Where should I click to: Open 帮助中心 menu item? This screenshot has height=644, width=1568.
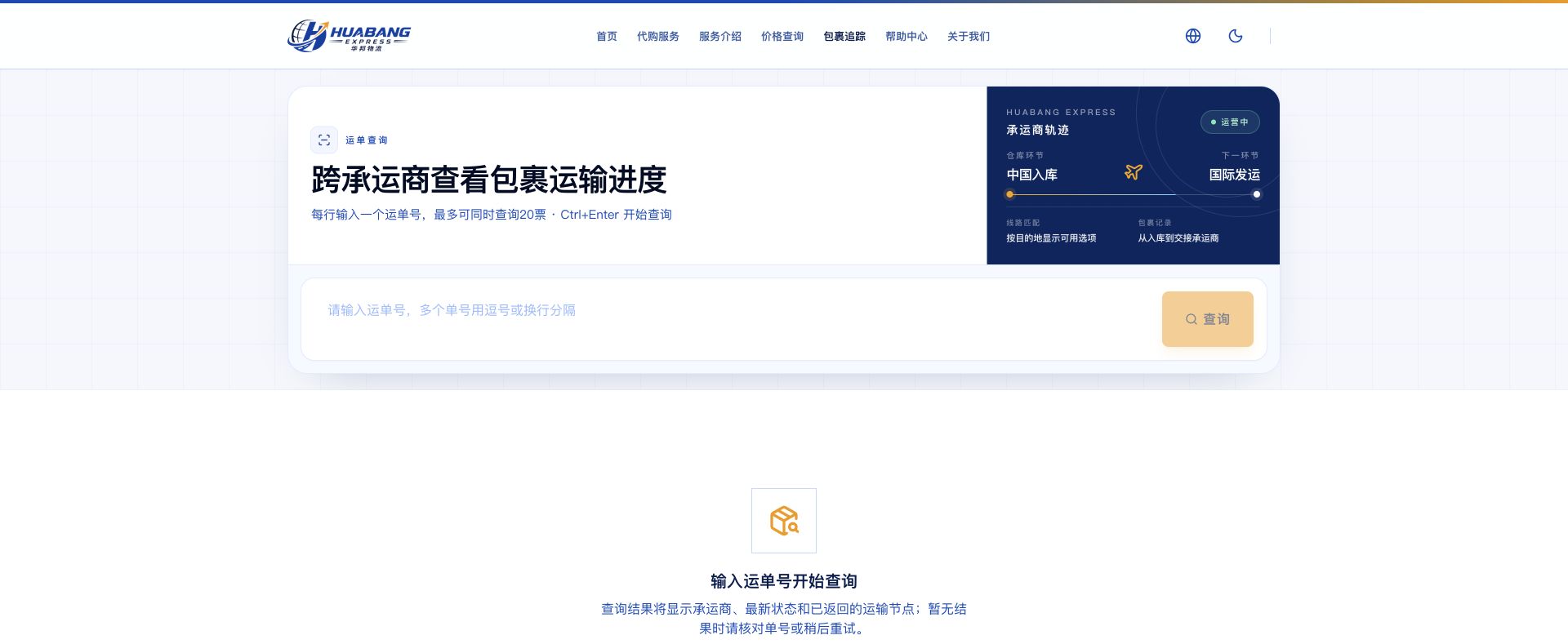(x=906, y=37)
